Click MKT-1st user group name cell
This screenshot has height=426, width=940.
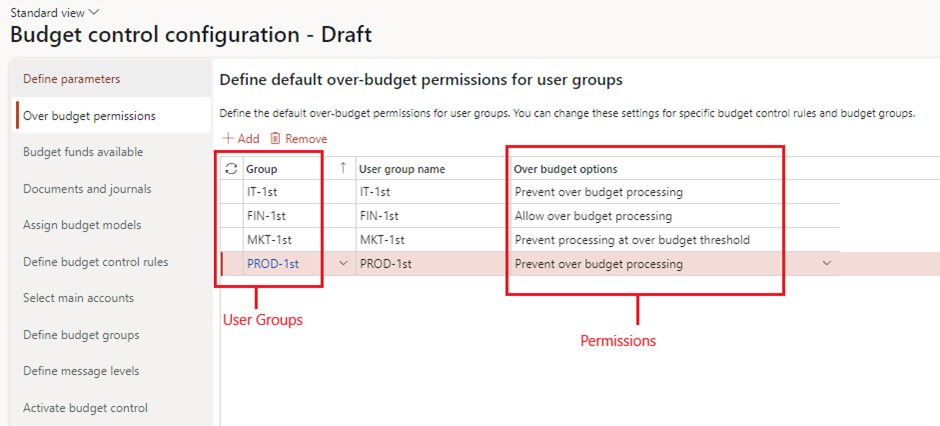432,240
